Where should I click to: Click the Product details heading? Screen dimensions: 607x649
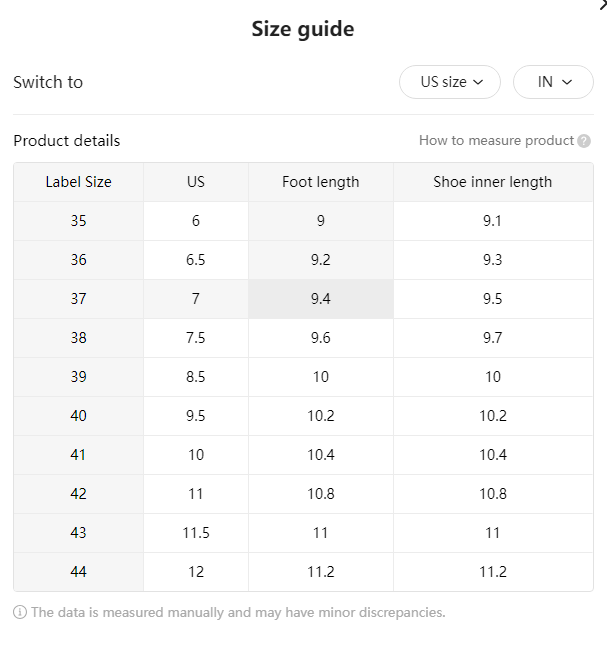pos(67,141)
